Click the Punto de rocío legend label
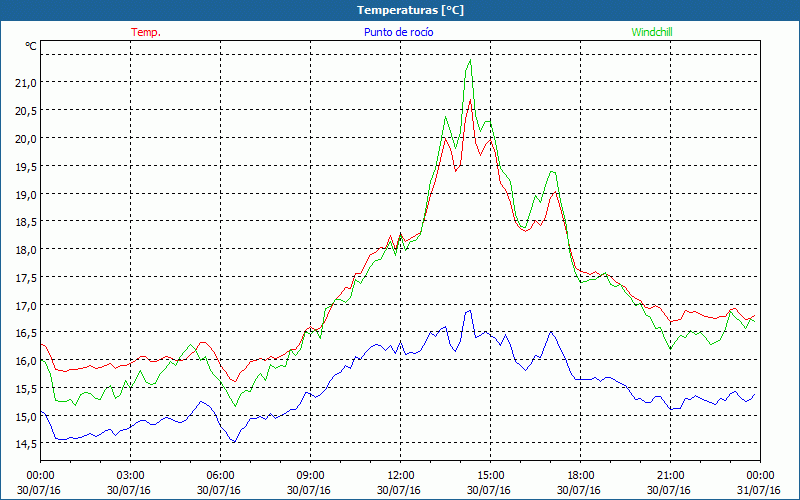Viewport: 800px width, 500px height. tap(398, 32)
